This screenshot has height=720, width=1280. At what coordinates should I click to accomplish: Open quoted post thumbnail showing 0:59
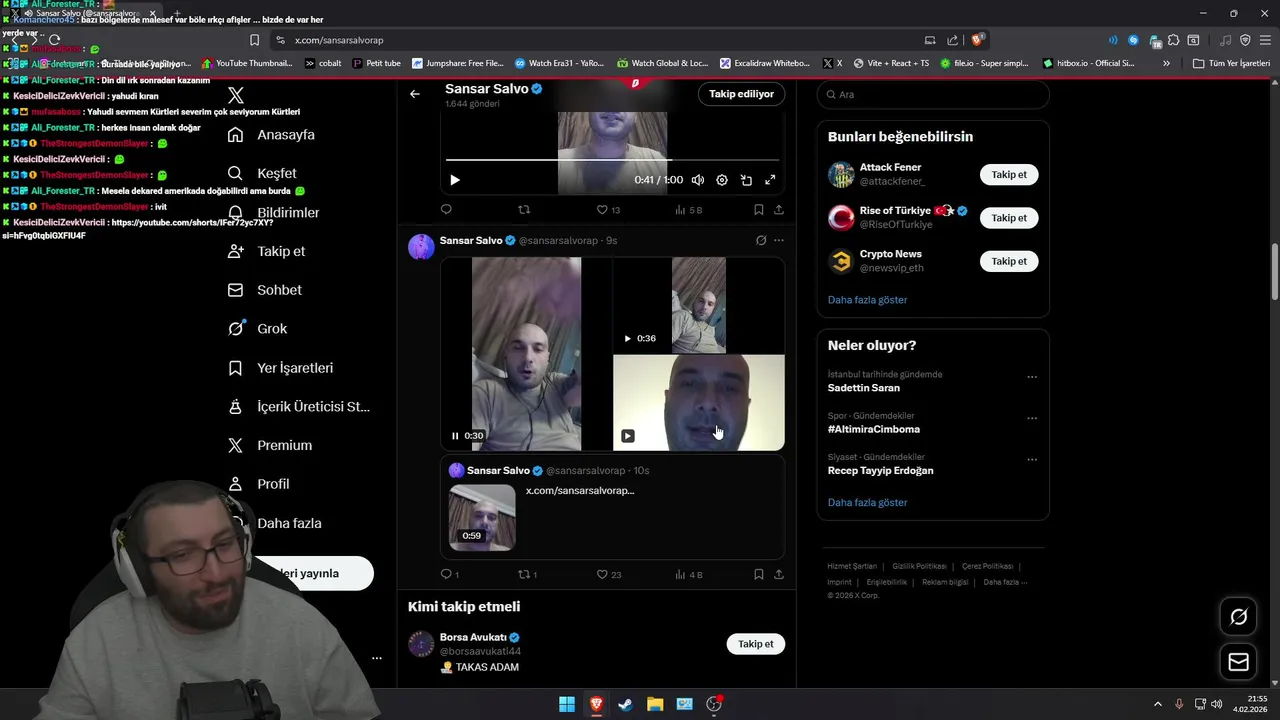click(x=482, y=518)
